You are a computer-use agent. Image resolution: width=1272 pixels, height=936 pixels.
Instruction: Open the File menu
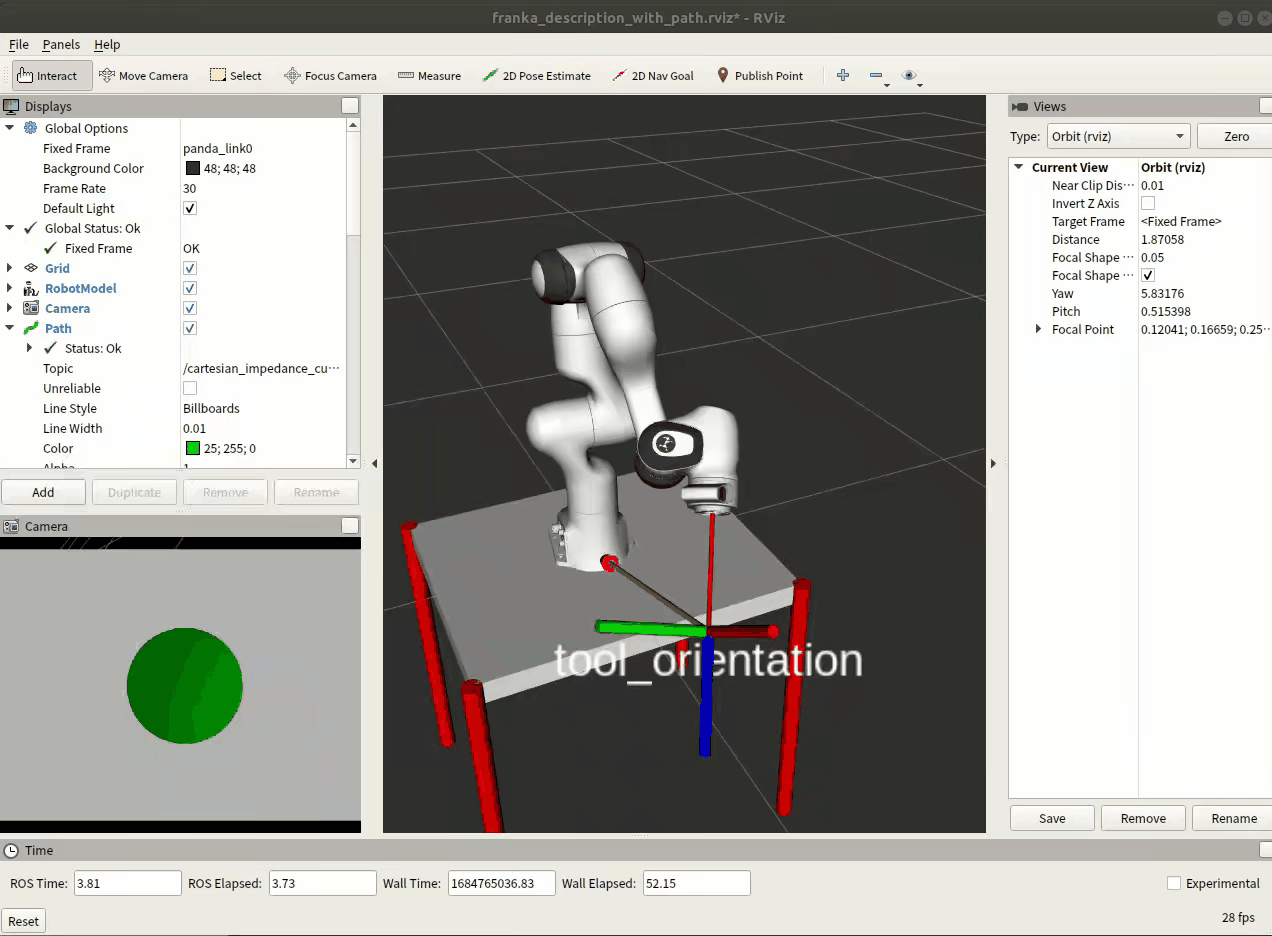[19, 44]
